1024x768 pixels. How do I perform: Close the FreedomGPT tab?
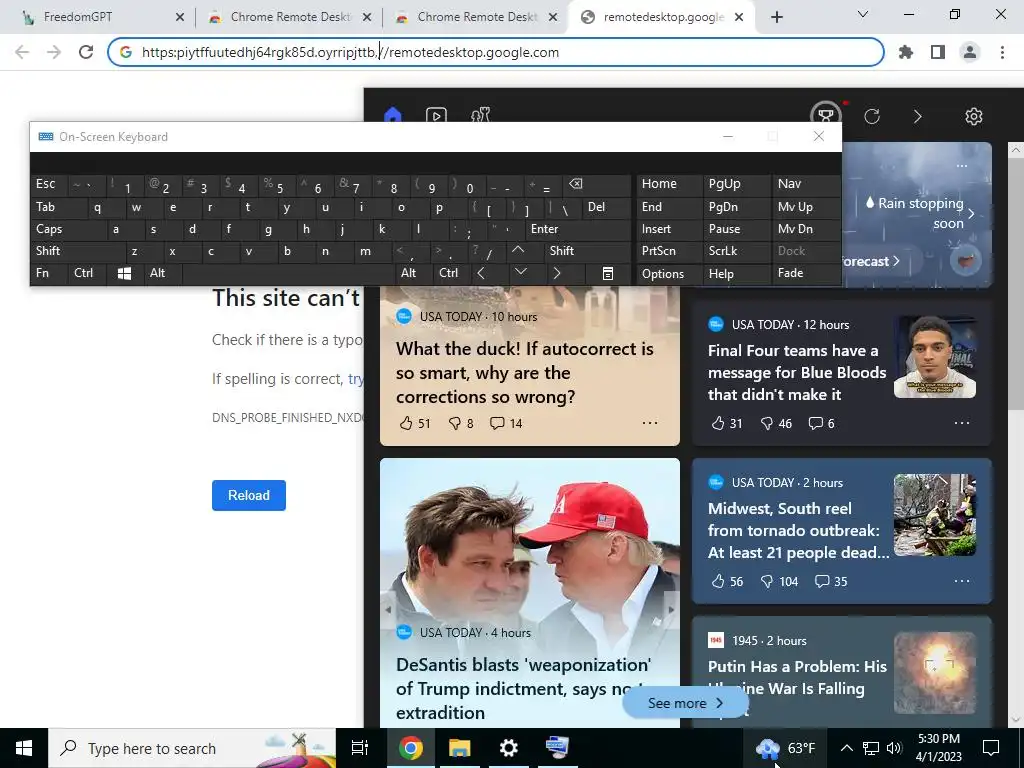180,17
